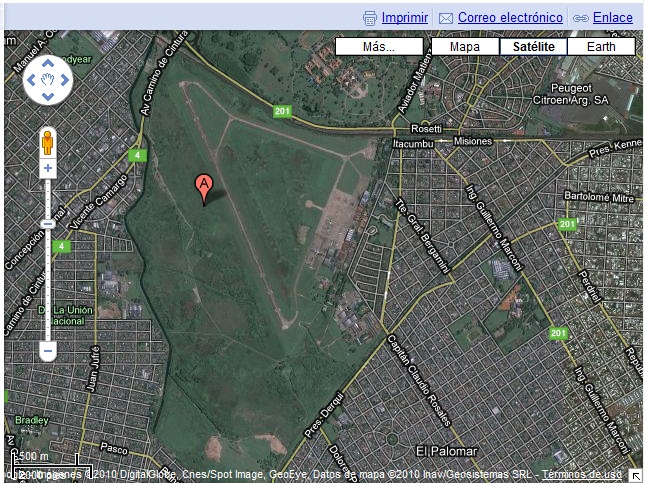Click the Street View pegman icon
The image size is (646, 483).
[48, 143]
